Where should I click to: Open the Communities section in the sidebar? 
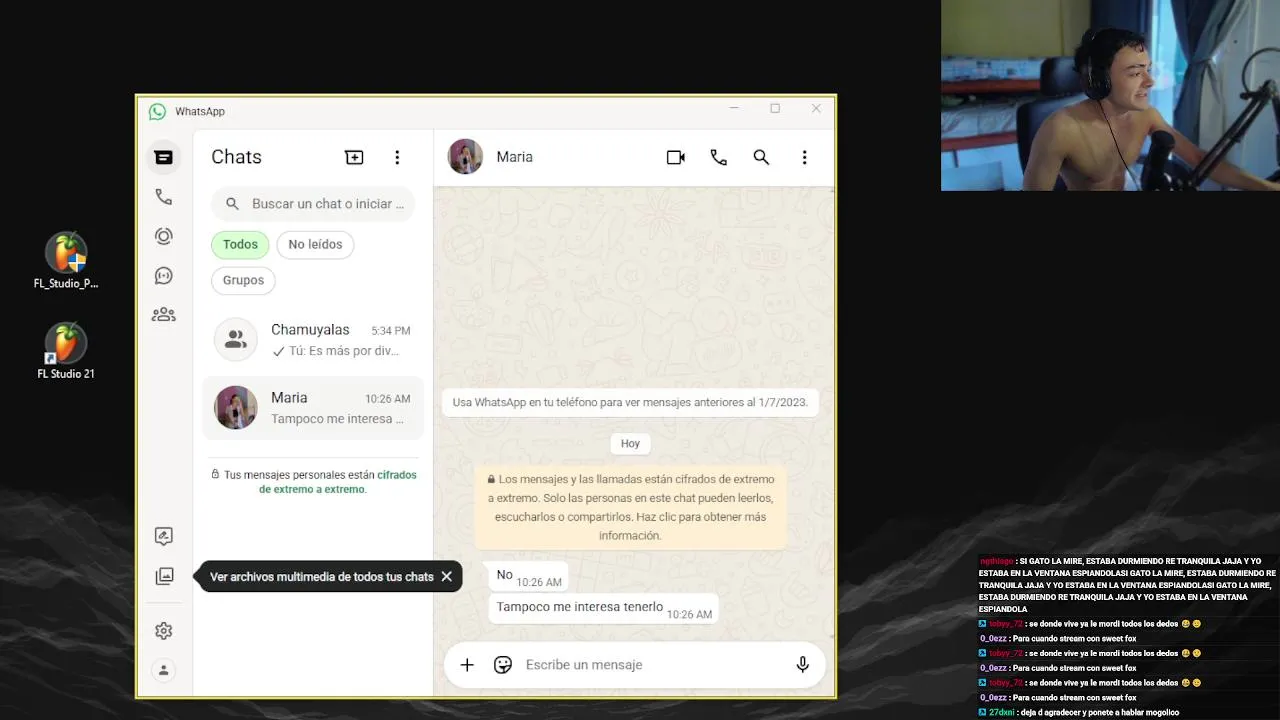[164, 315]
